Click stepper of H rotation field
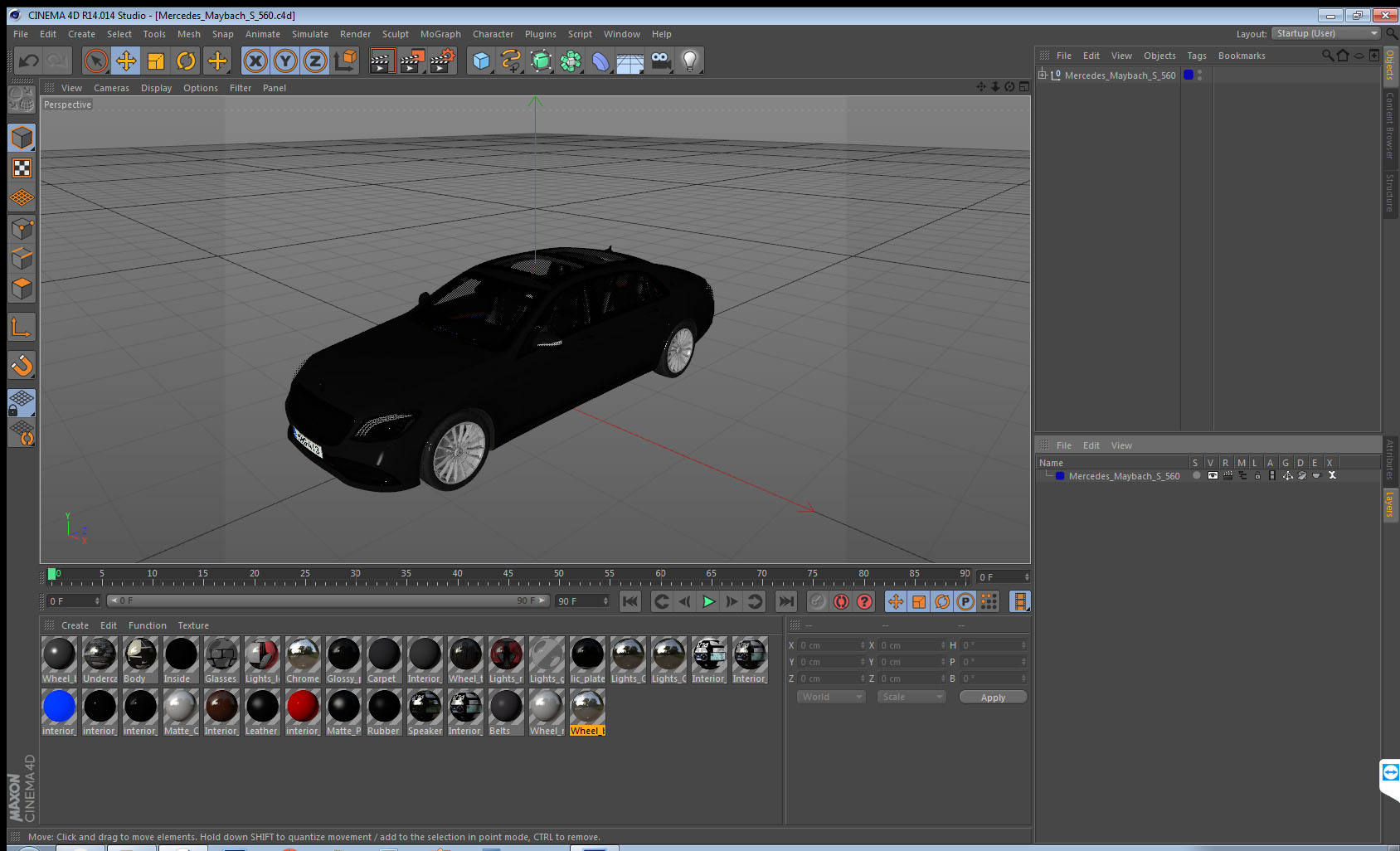The image size is (1400, 851). (1023, 645)
